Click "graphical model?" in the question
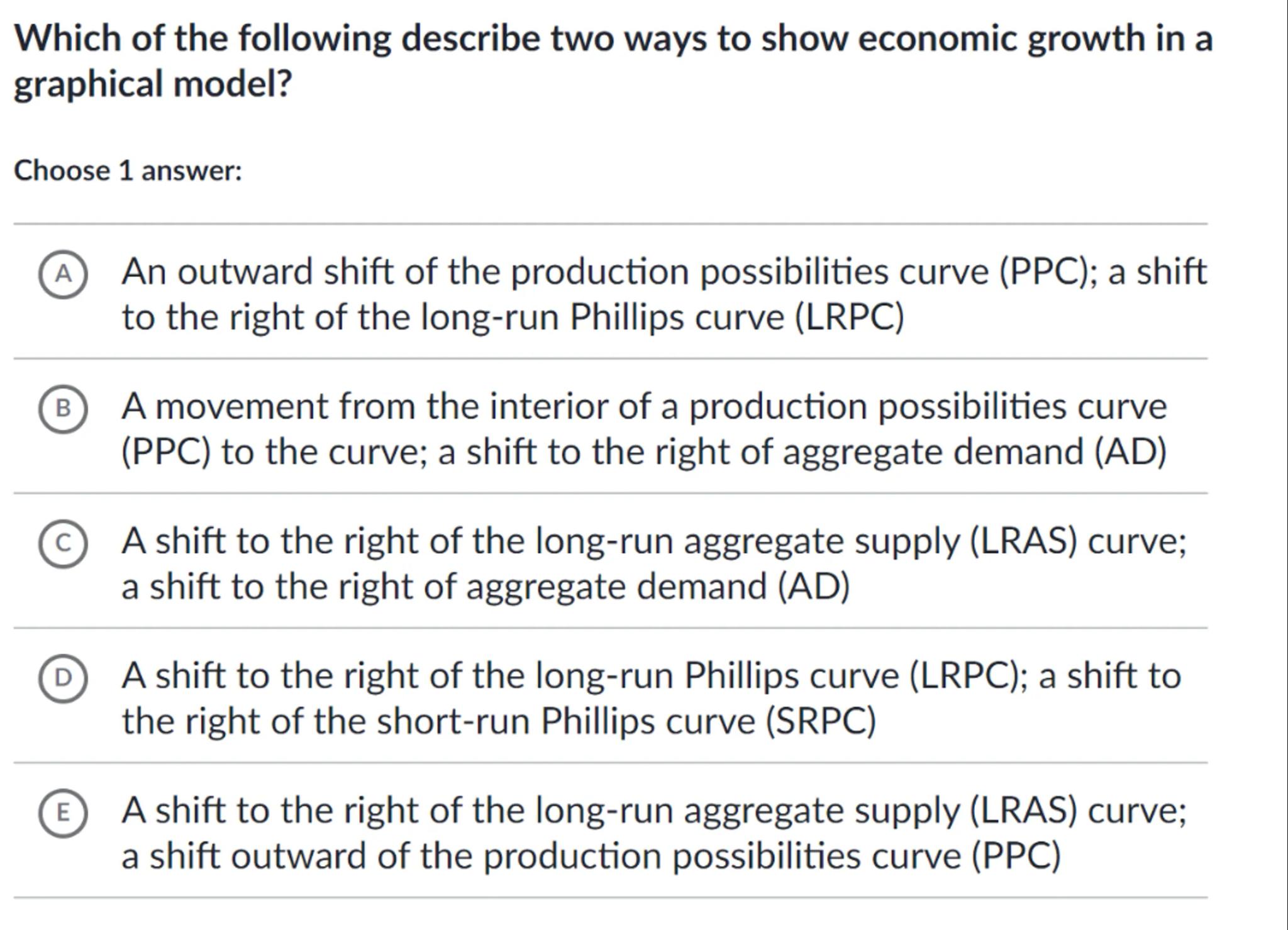 click(x=153, y=84)
